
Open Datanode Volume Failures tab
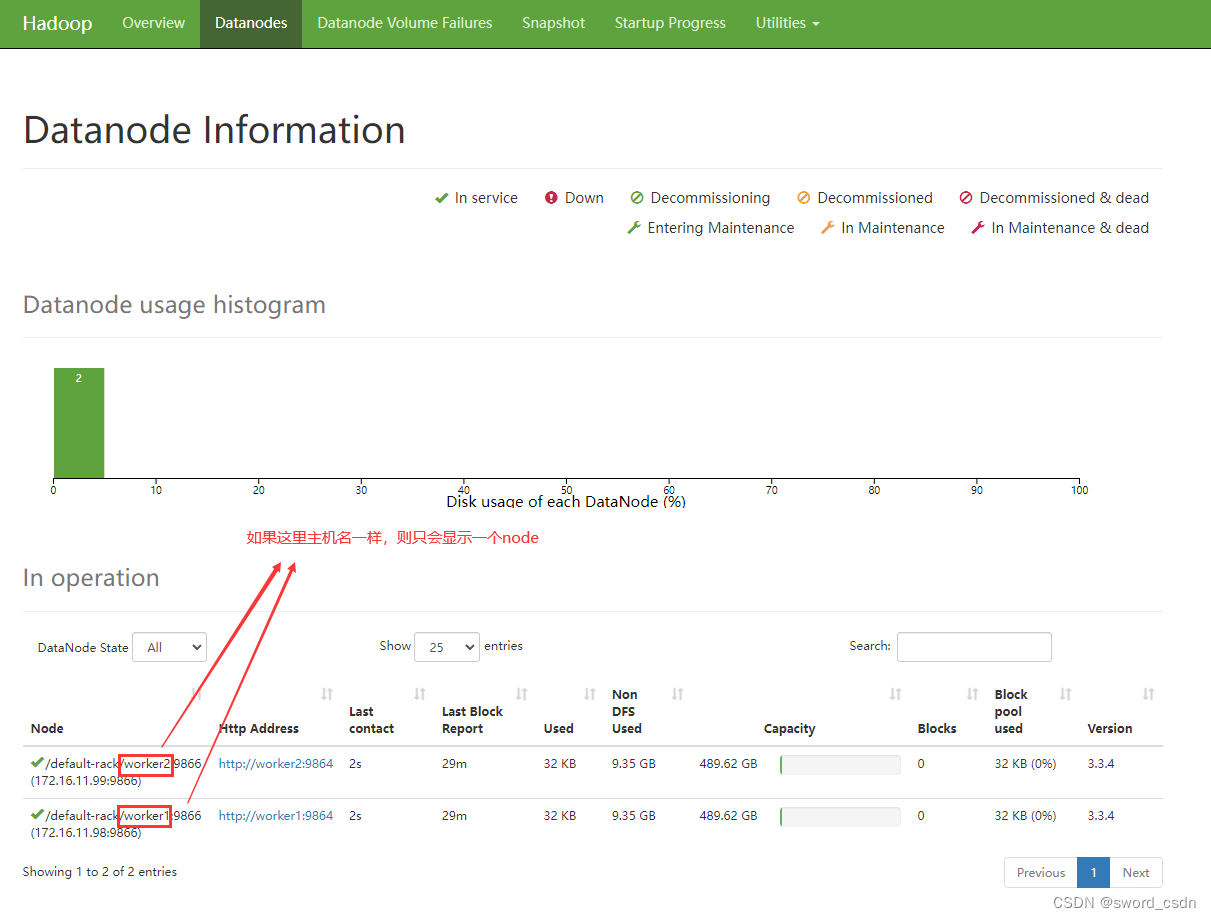point(405,23)
